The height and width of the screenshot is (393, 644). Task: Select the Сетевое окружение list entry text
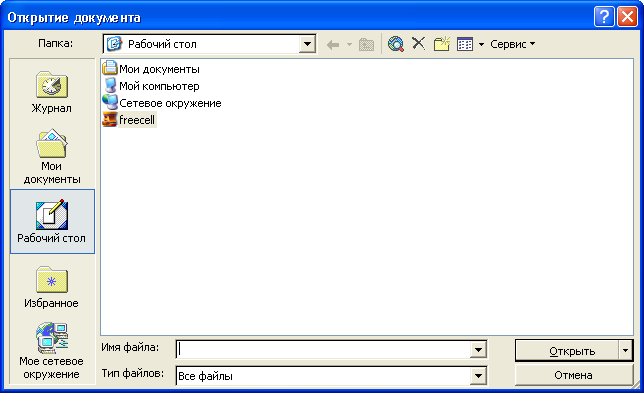pyautogui.click(x=170, y=103)
